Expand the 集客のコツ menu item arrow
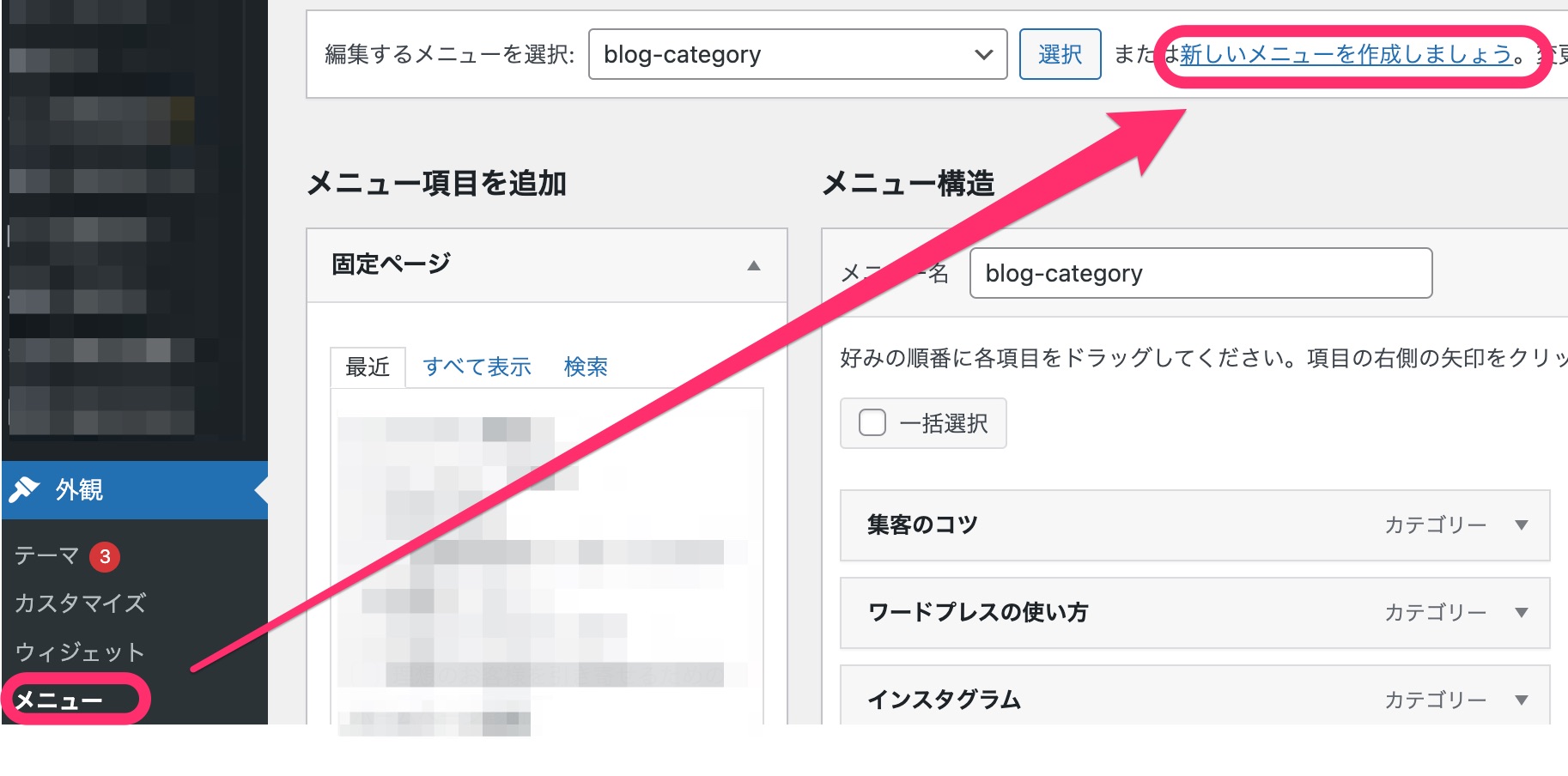 click(x=1522, y=524)
